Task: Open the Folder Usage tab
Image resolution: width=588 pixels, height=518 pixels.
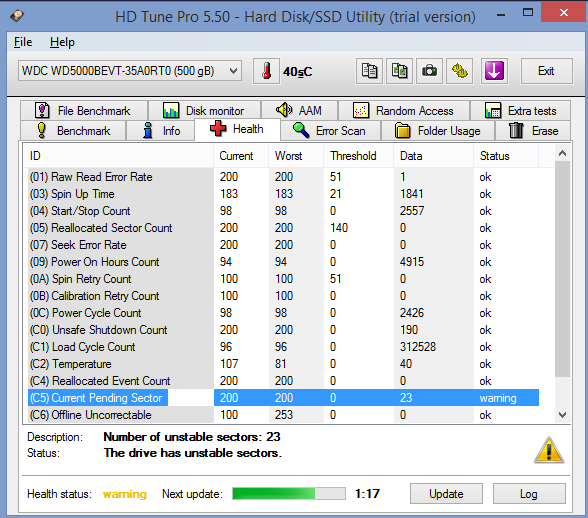Action: pyautogui.click(x=438, y=131)
